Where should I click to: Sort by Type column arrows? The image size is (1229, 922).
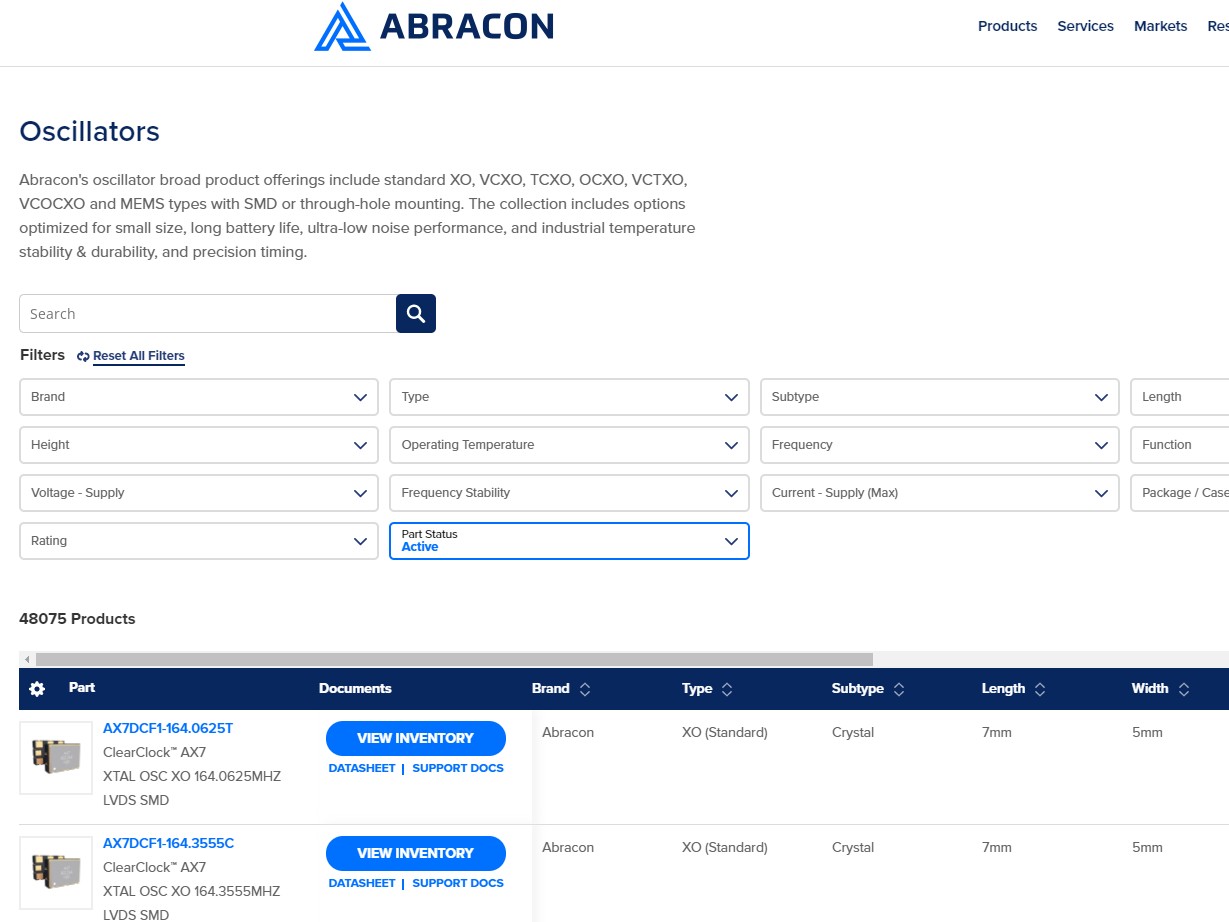click(727, 689)
